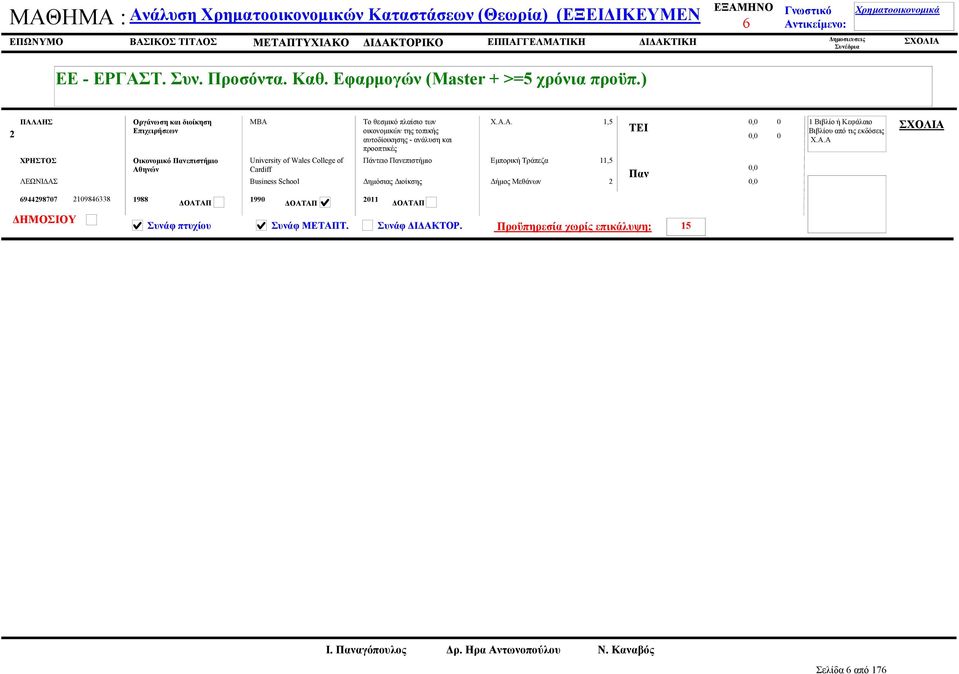Select the ΜΕΤΑΠΤΥΧΙΑΚΟ column header
The width and height of the screenshot is (959, 674).
(301, 43)
